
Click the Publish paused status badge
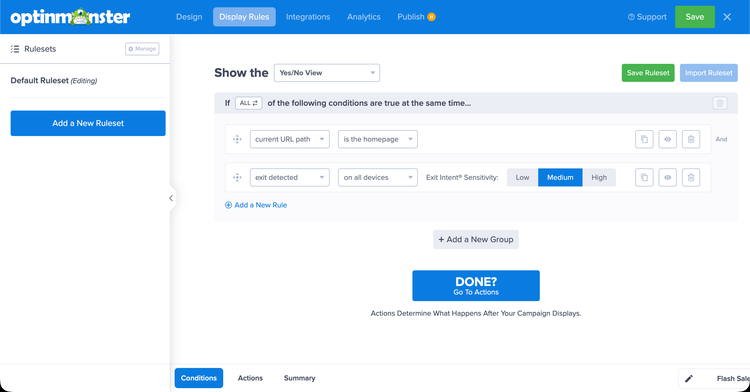(431, 17)
